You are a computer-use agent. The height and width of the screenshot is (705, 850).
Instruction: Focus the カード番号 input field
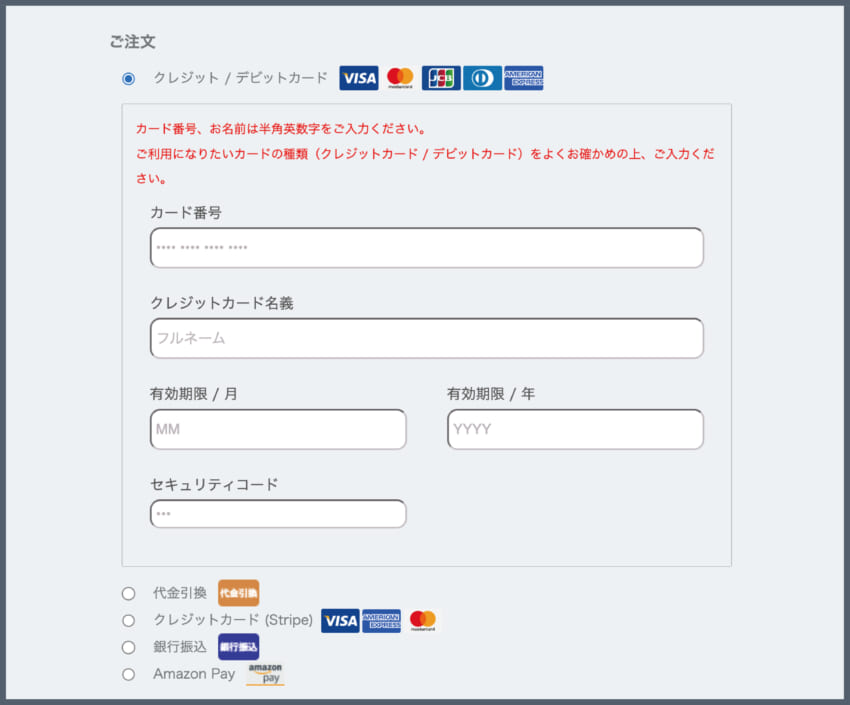[x=426, y=248]
